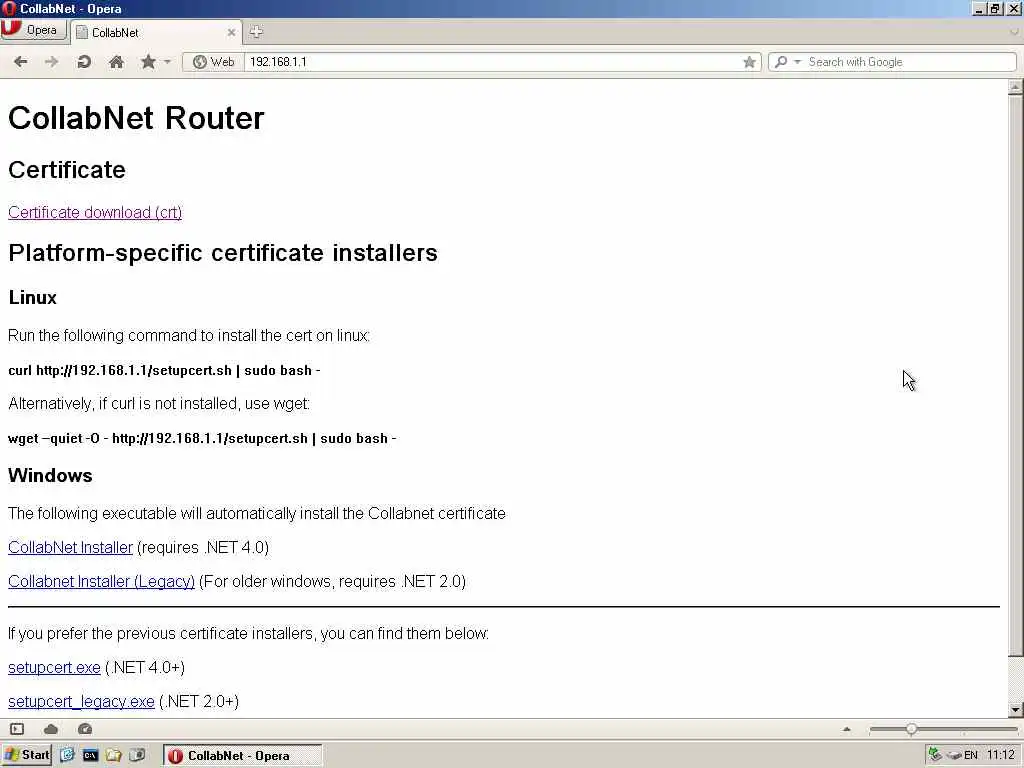Viewport: 1024px width, 768px height.
Task: Open the home page via house icon
Action: coord(116,62)
